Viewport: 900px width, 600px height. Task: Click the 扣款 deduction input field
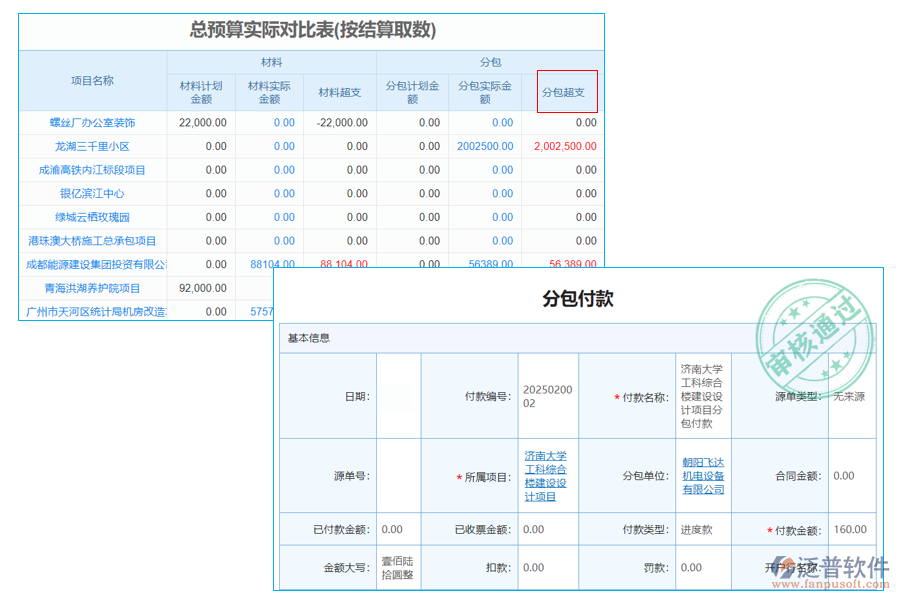(x=547, y=566)
